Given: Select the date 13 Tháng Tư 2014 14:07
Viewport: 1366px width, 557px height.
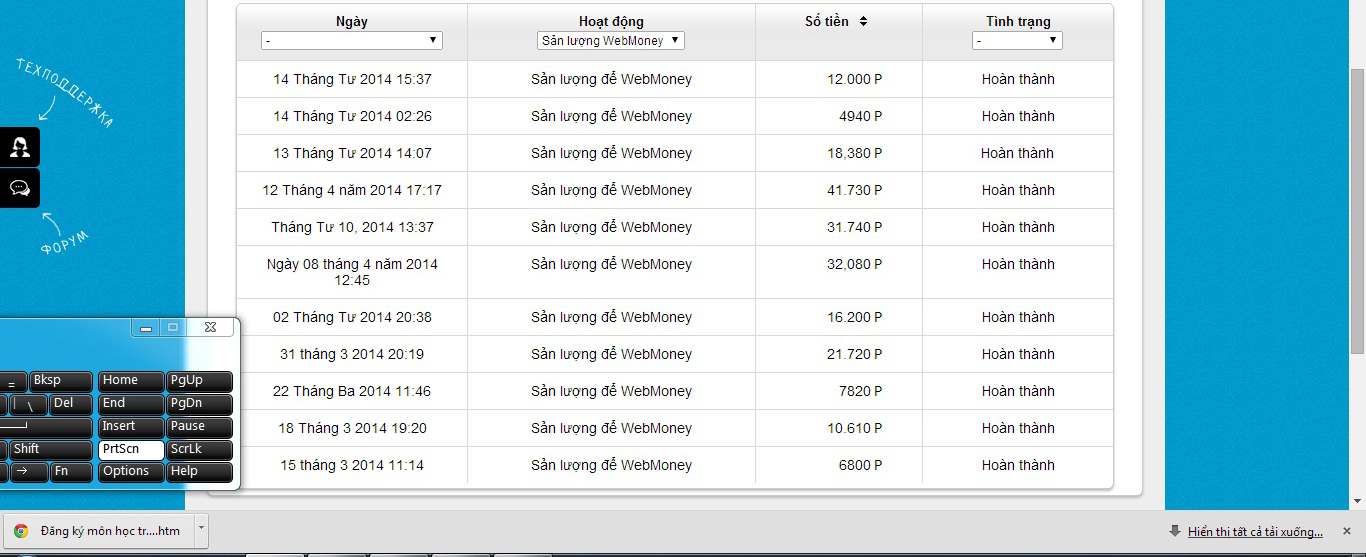Looking at the screenshot, I should pos(352,153).
